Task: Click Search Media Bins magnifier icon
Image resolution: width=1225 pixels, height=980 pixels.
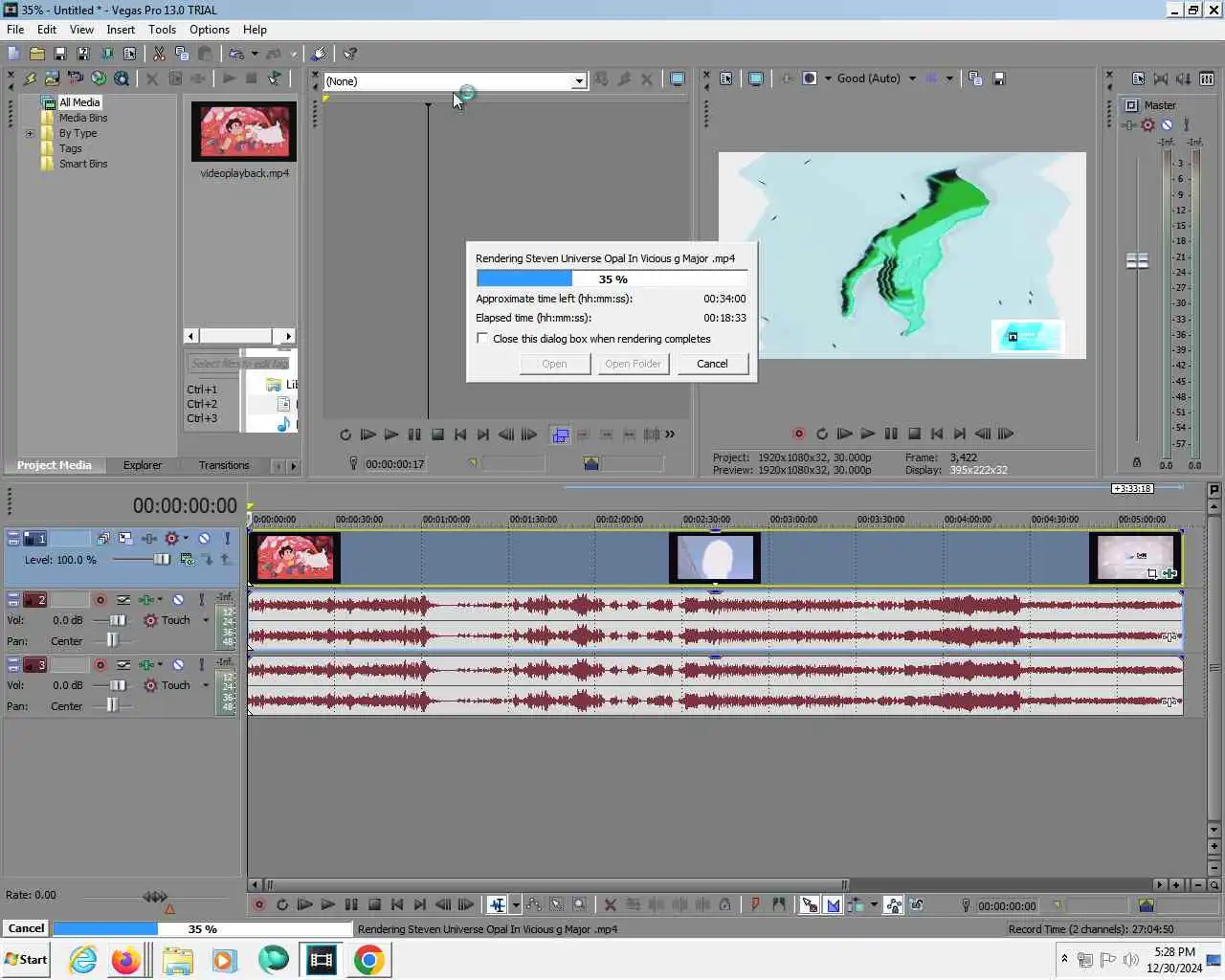Action: 122,78
